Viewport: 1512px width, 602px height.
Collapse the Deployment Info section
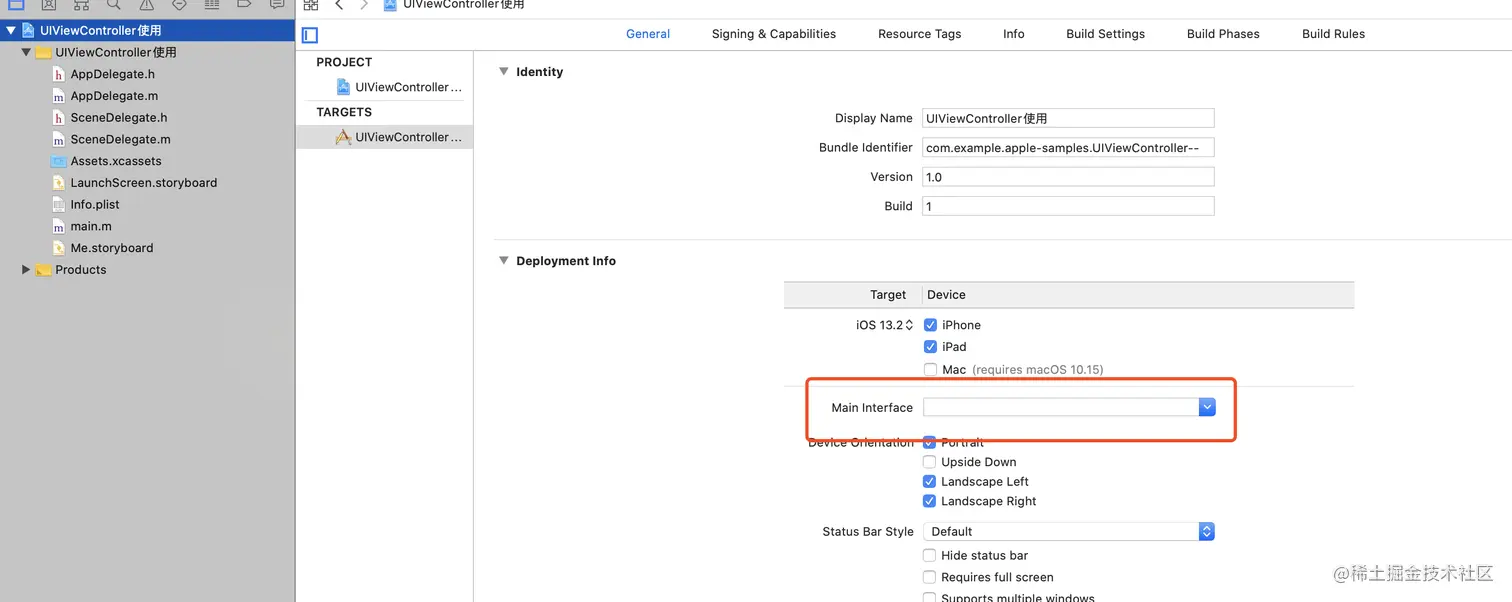point(503,261)
